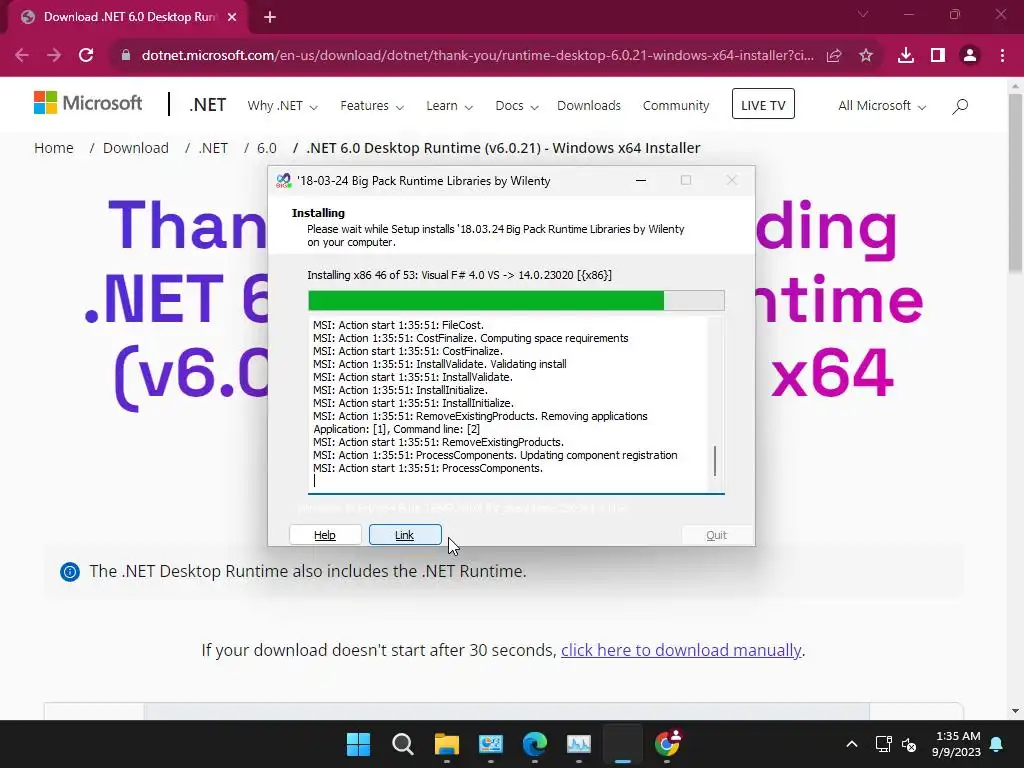
Task: Click the Microsoft logo
Action: [x=88, y=103]
